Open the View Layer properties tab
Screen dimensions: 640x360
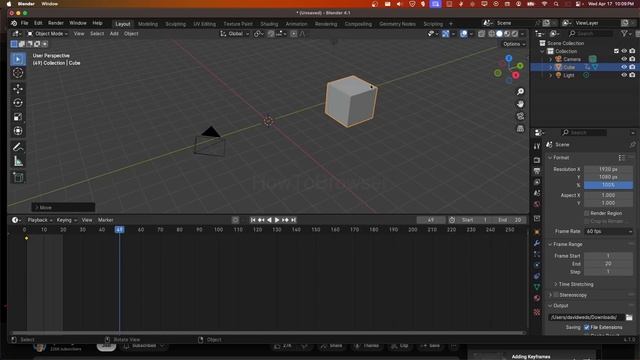[x=537, y=182]
